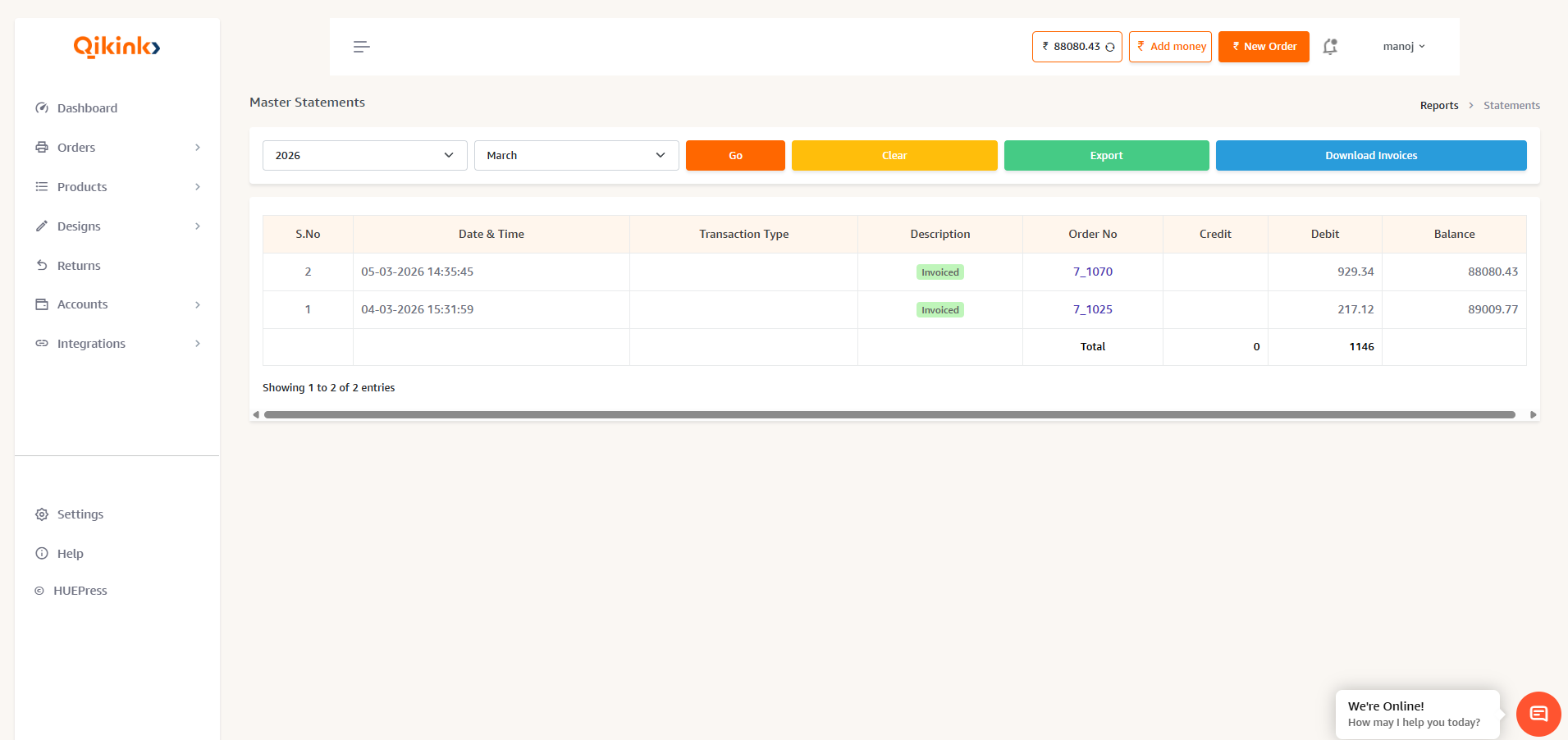Click the Export button

click(x=1105, y=156)
